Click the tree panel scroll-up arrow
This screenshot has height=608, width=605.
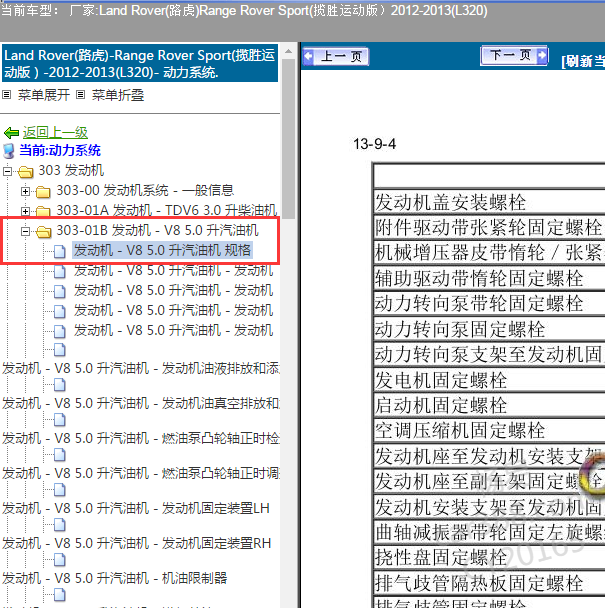[289, 51]
